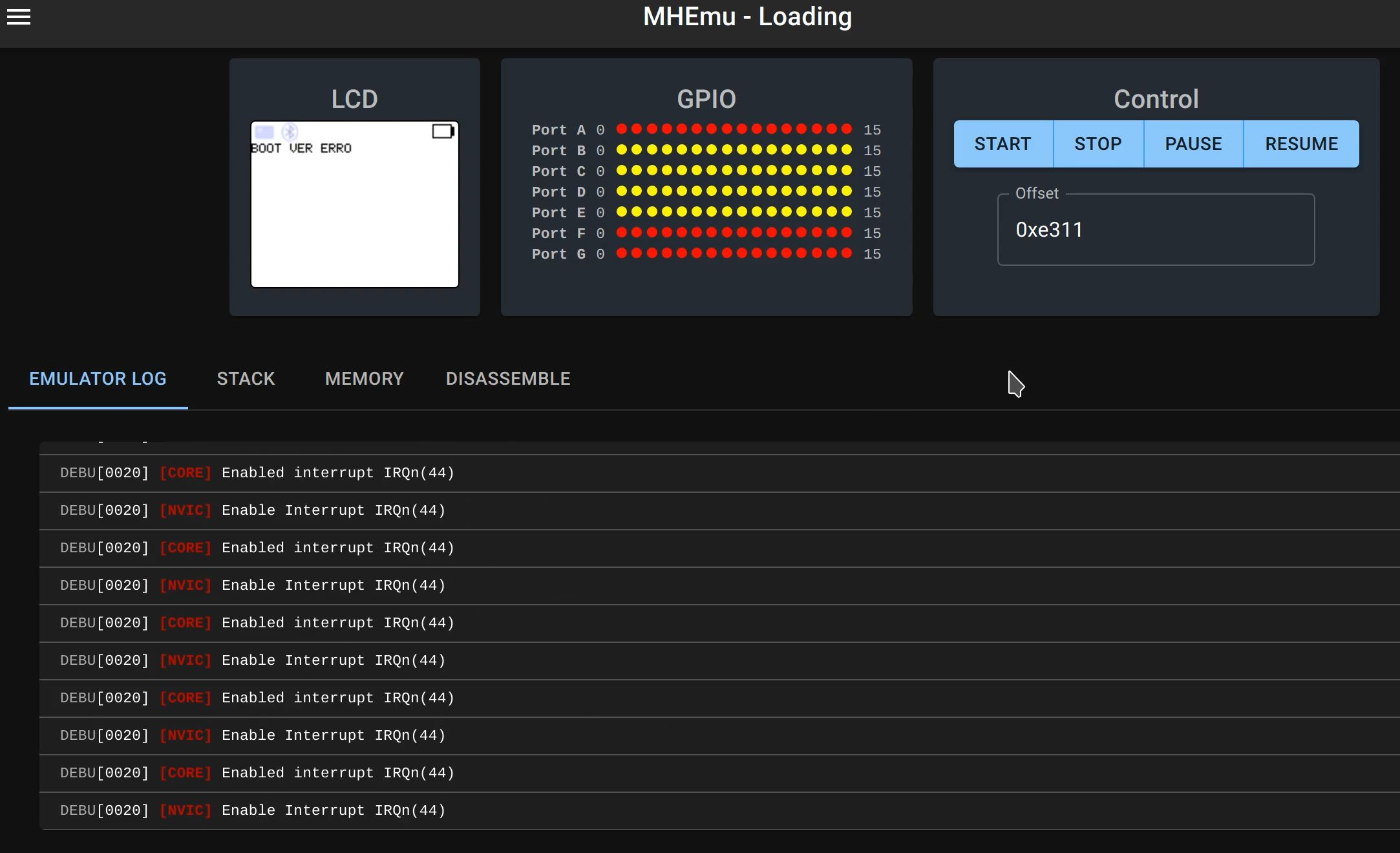Click the Offset input field

pyautogui.click(x=1156, y=230)
